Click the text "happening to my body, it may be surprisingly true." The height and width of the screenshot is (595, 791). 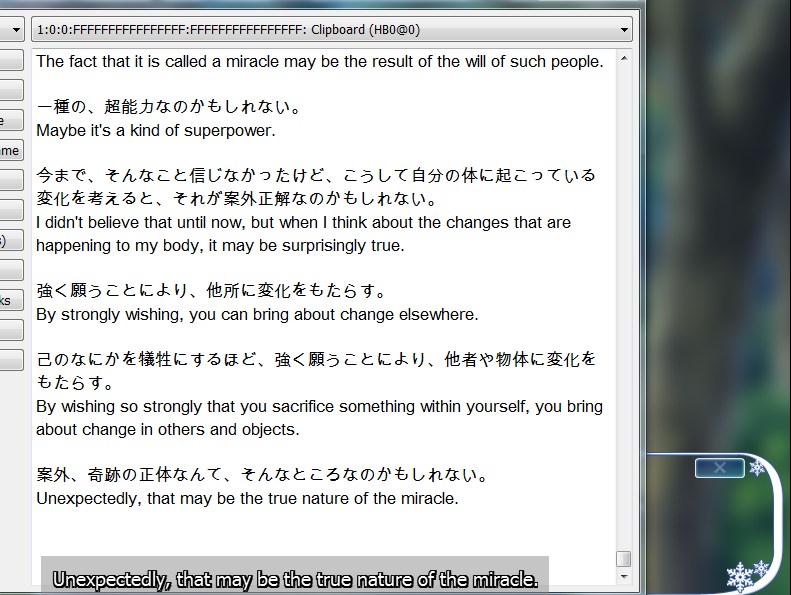(x=220, y=246)
